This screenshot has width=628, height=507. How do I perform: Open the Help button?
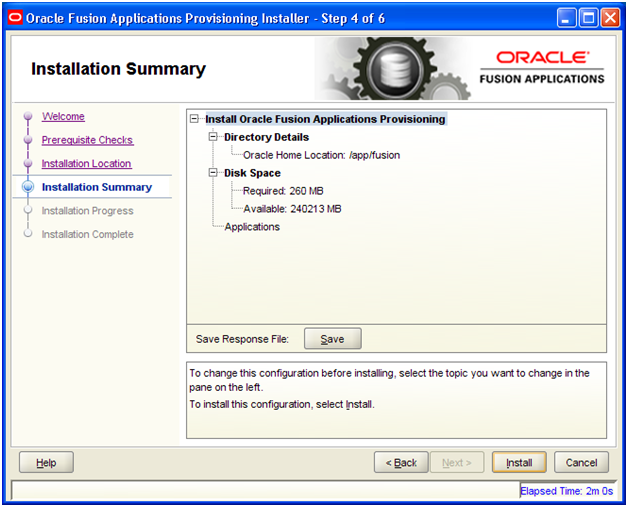[x=46, y=463]
